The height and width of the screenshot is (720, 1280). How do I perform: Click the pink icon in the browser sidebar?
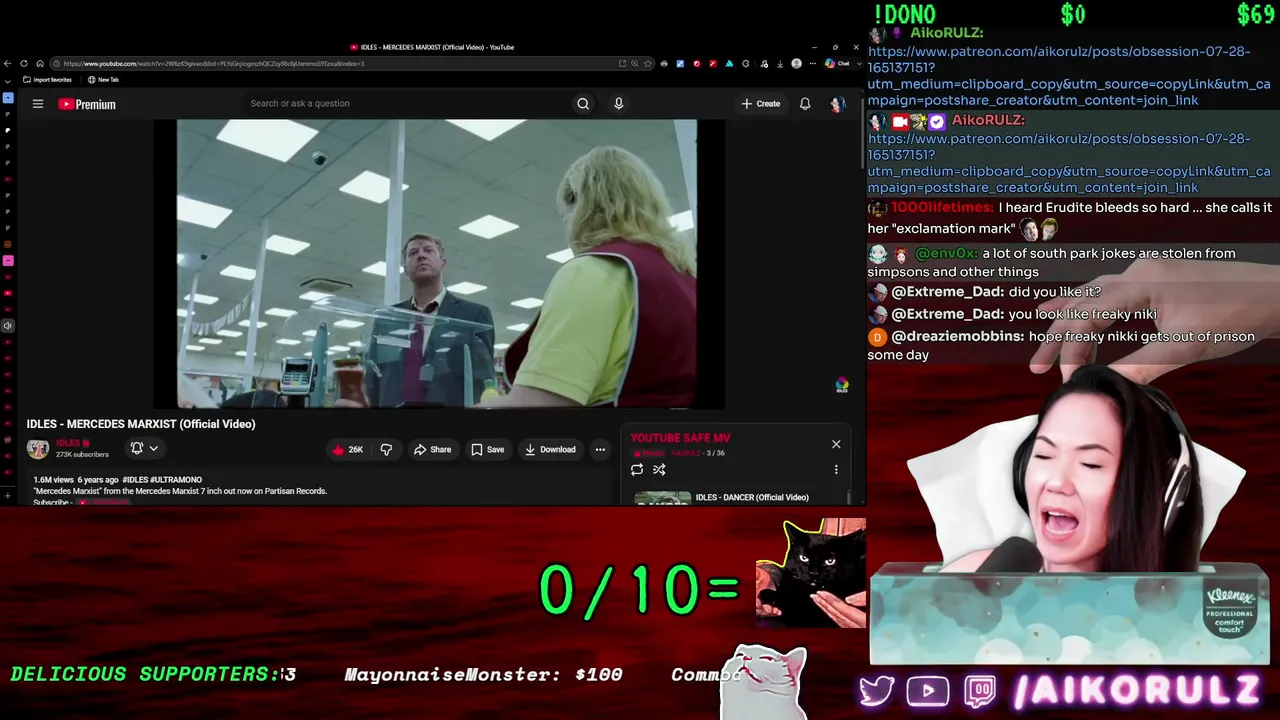coord(8,261)
